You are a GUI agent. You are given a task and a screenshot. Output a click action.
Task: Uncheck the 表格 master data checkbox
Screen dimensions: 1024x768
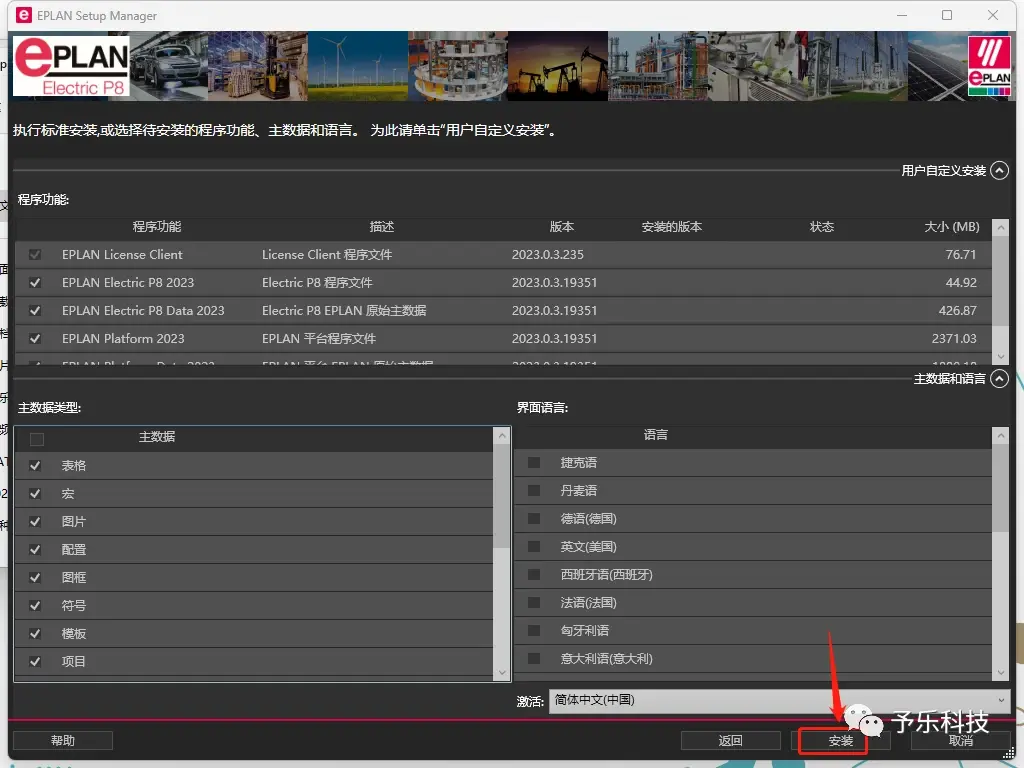tap(35, 466)
